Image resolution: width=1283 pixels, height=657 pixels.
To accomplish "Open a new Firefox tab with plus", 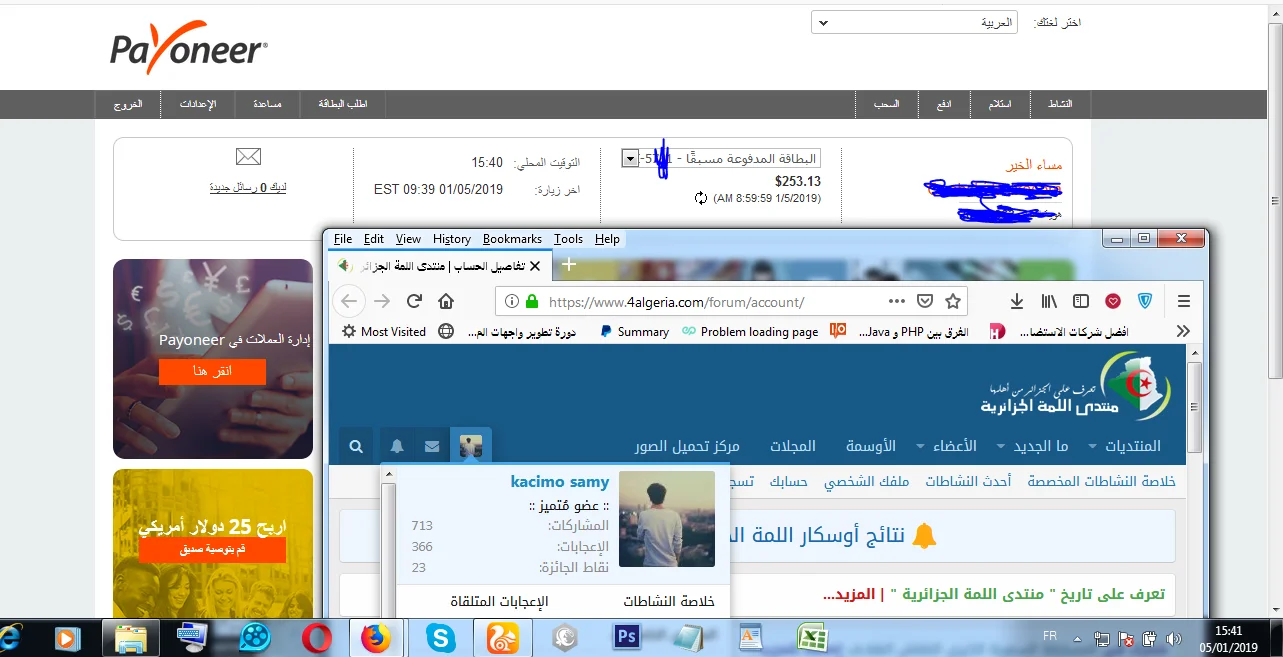I will 568,265.
